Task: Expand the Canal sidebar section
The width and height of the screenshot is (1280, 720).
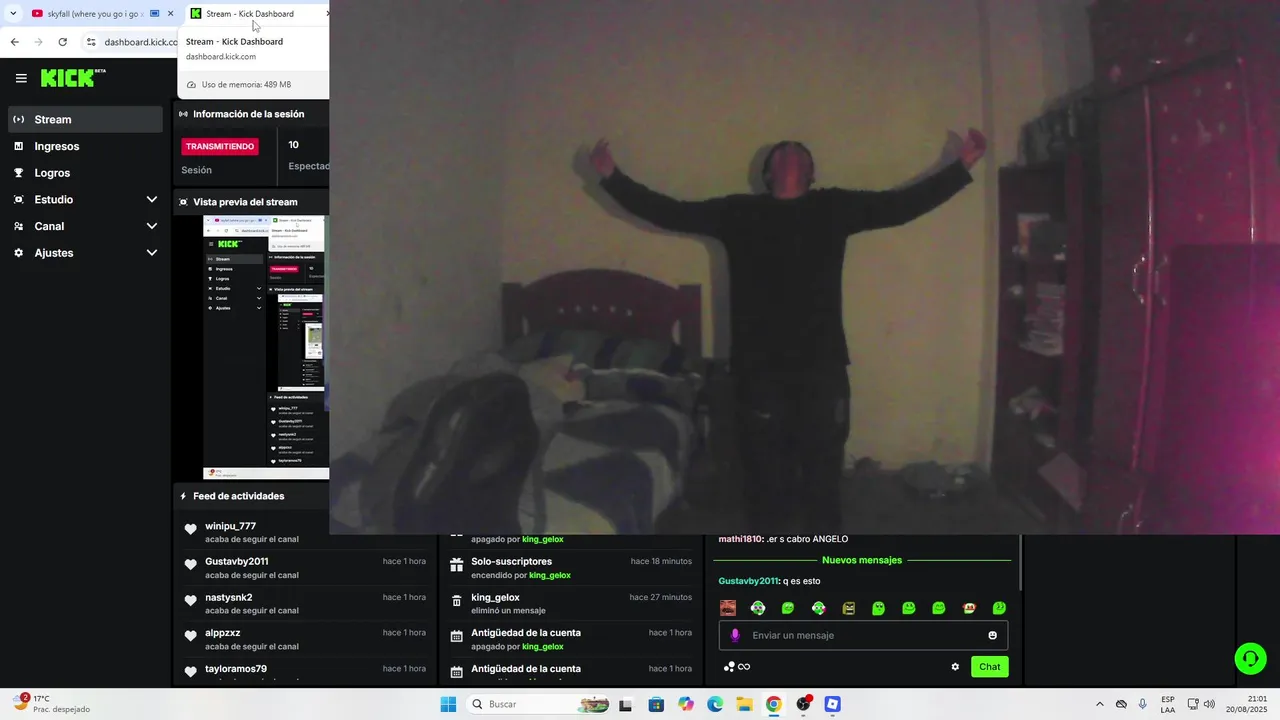Action: pyautogui.click(x=85, y=226)
